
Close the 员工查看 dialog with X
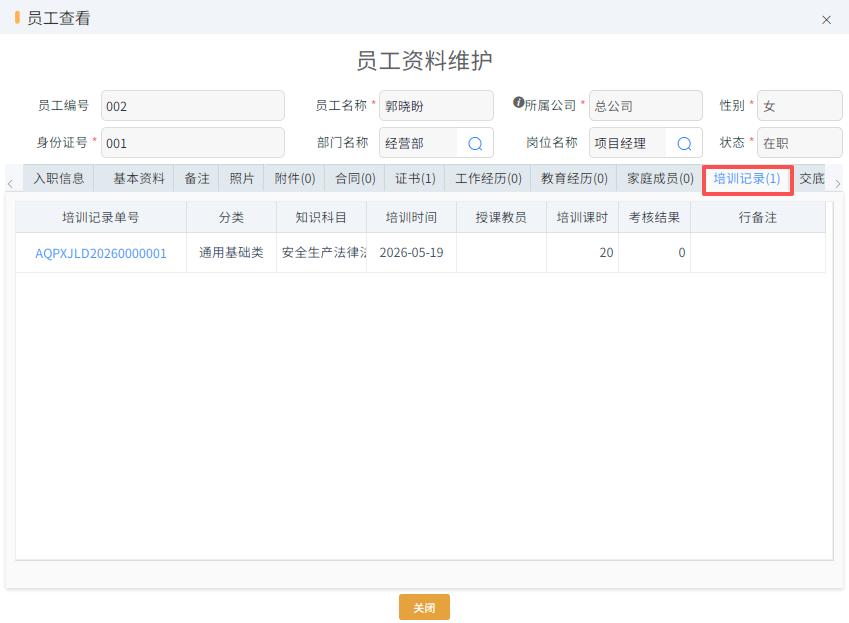[826, 20]
